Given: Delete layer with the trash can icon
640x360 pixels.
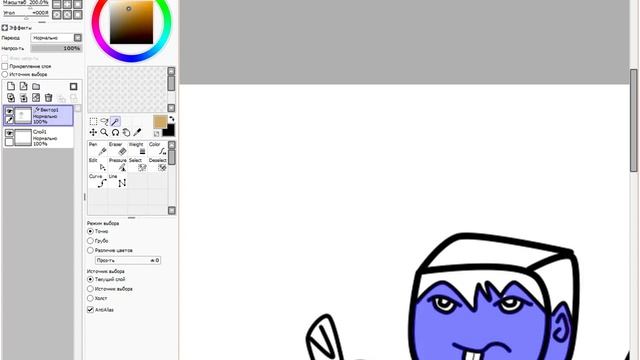Looking at the screenshot, I should (49, 98).
